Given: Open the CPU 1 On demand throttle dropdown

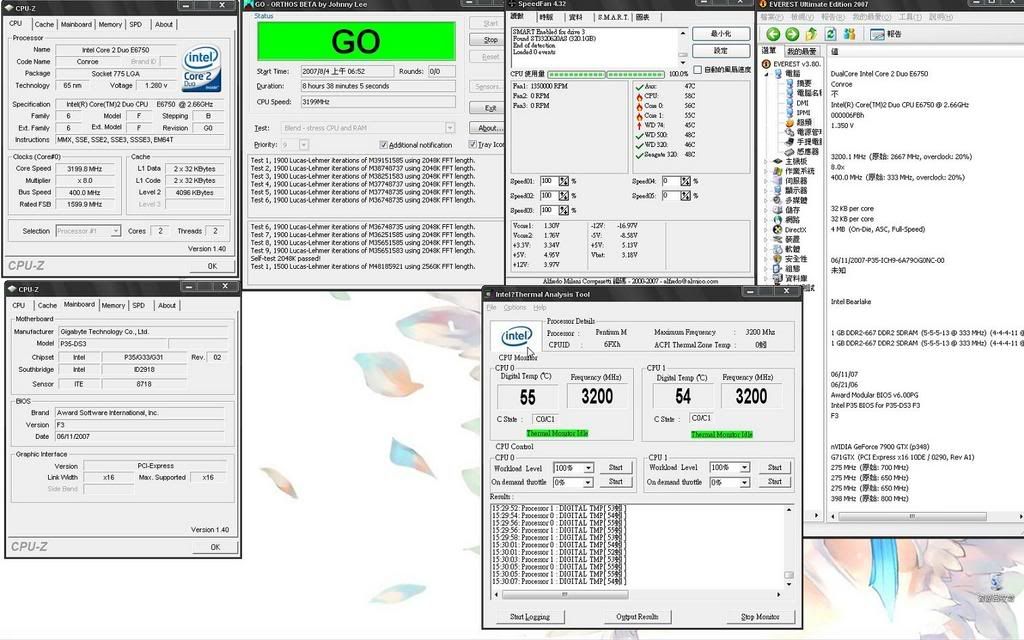Looking at the screenshot, I should pos(745,482).
